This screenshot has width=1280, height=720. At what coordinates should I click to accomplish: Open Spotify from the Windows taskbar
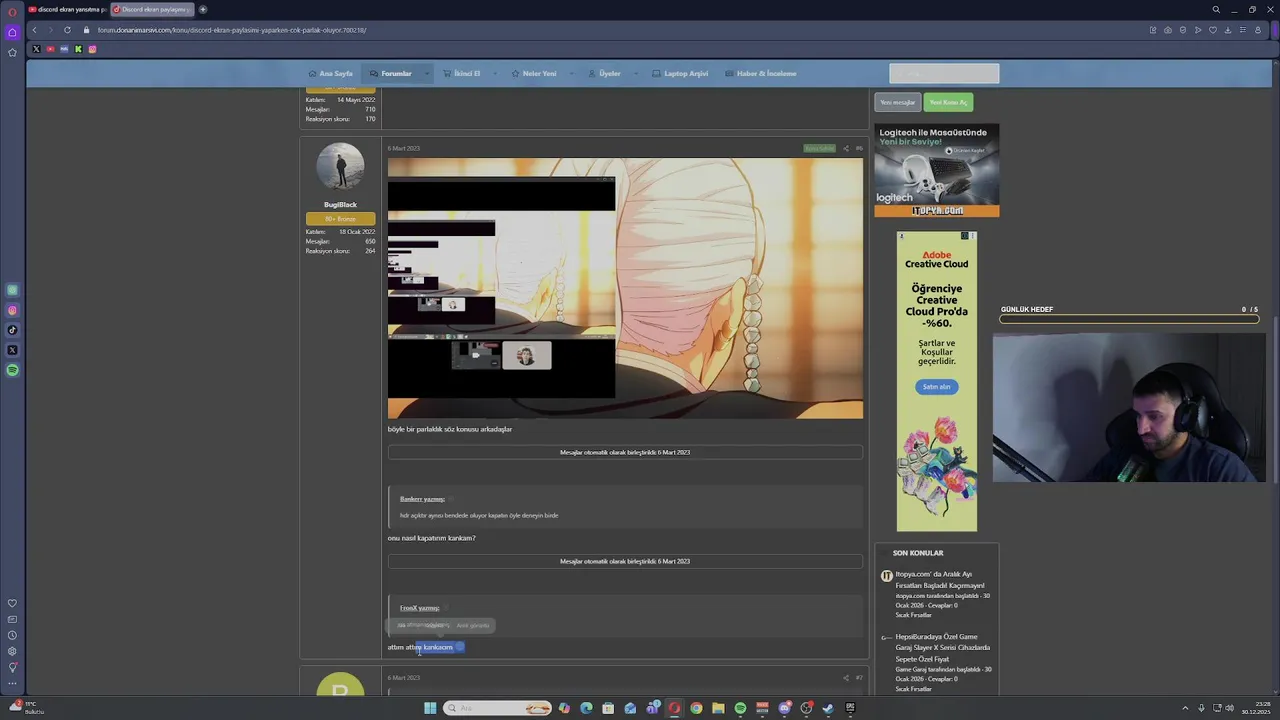pos(740,708)
